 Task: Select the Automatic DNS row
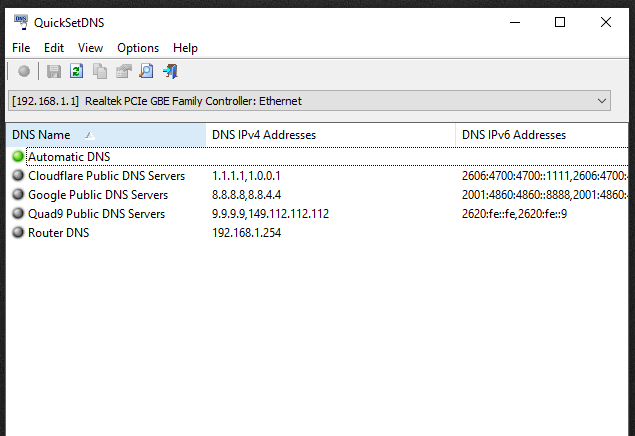point(69,157)
